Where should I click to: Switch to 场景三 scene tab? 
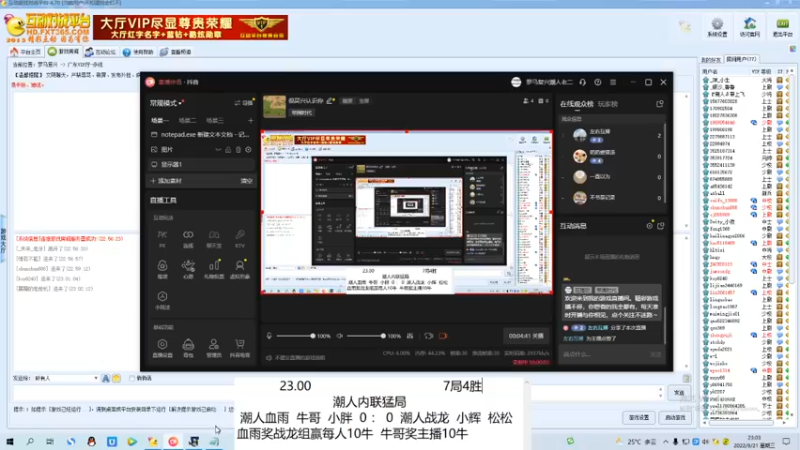tap(215, 120)
